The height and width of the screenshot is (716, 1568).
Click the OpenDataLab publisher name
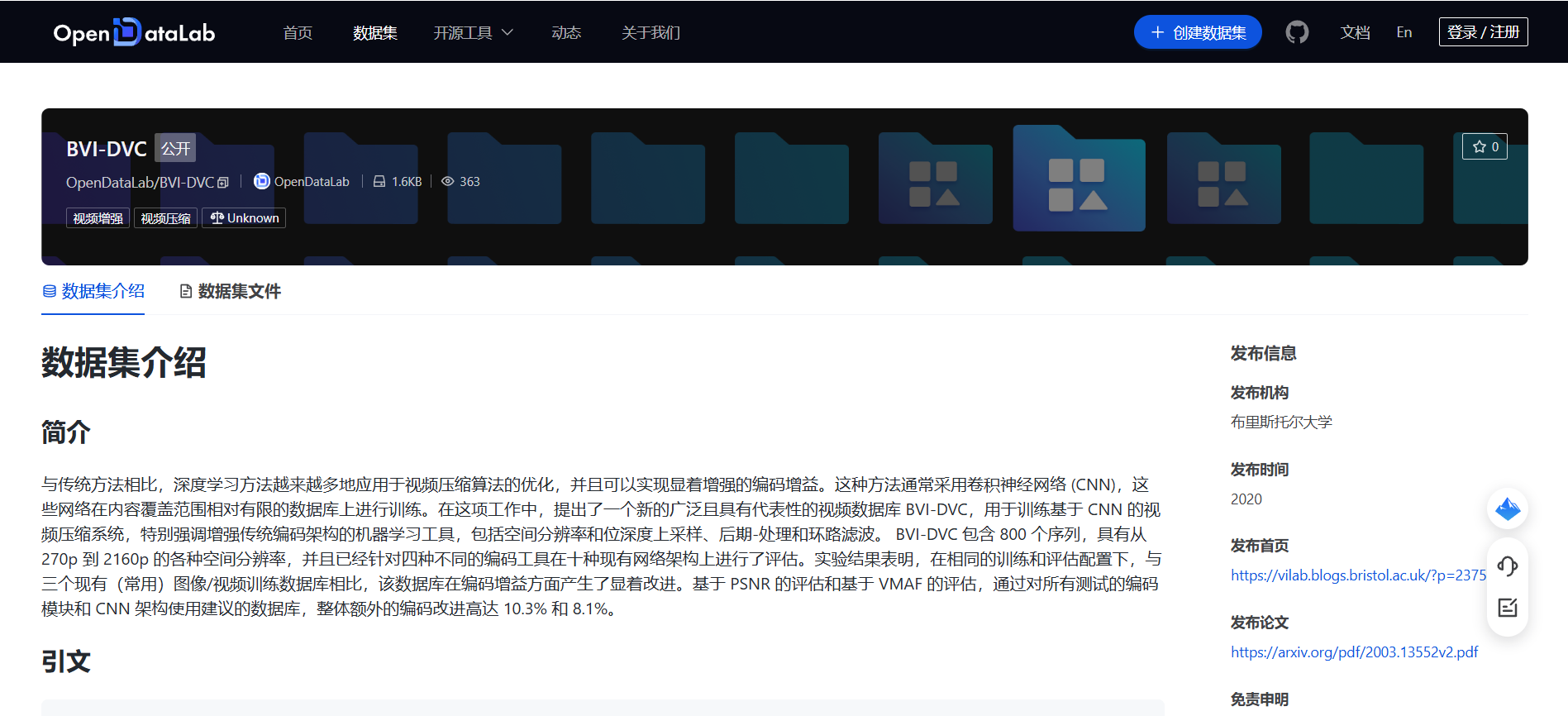(312, 182)
